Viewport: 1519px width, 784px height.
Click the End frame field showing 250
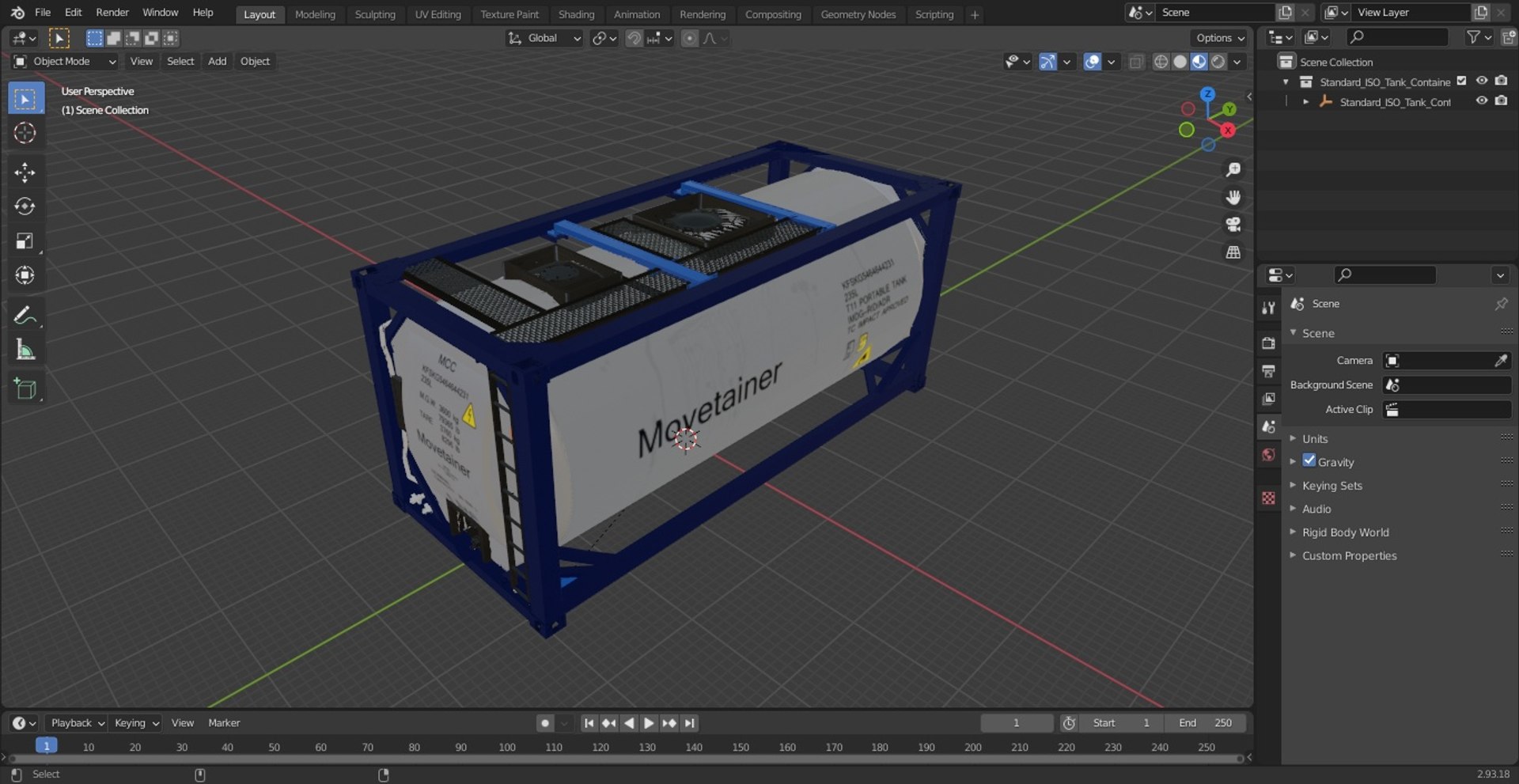(1205, 723)
